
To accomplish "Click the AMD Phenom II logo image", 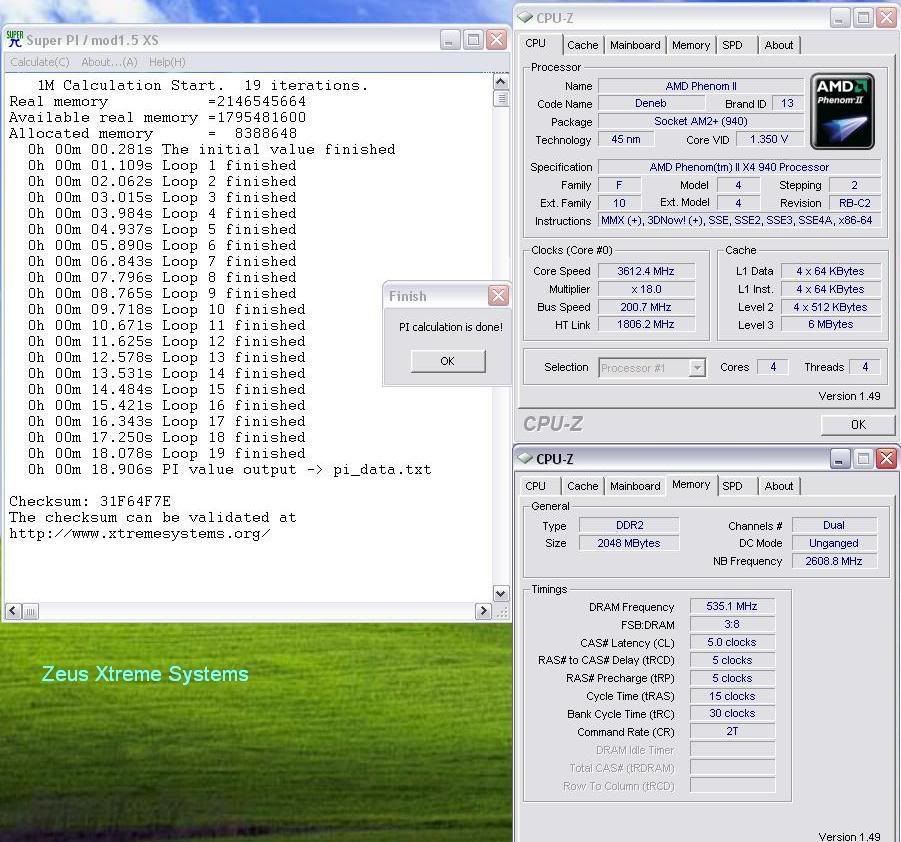I will (x=842, y=112).
